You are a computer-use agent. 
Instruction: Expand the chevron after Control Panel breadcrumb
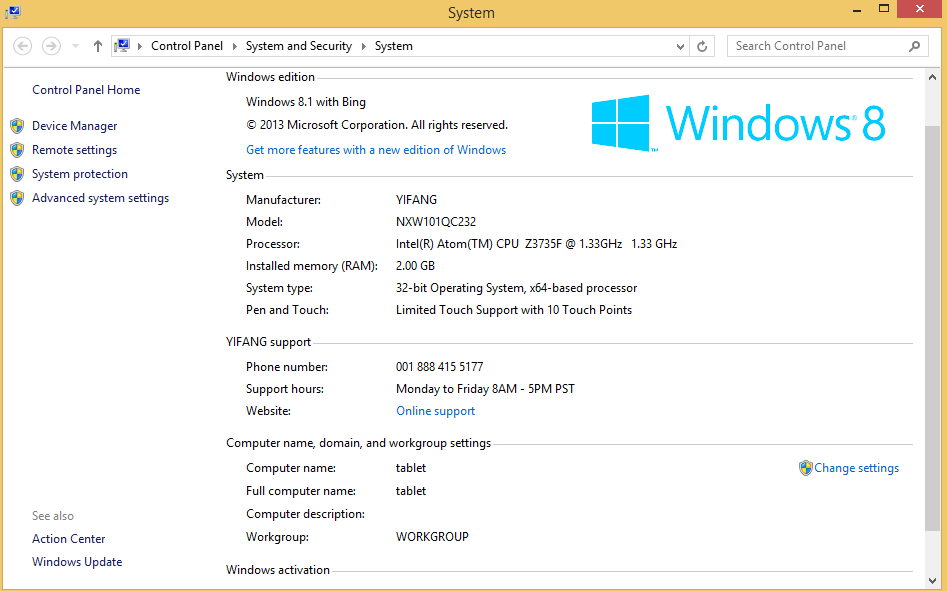point(234,46)
